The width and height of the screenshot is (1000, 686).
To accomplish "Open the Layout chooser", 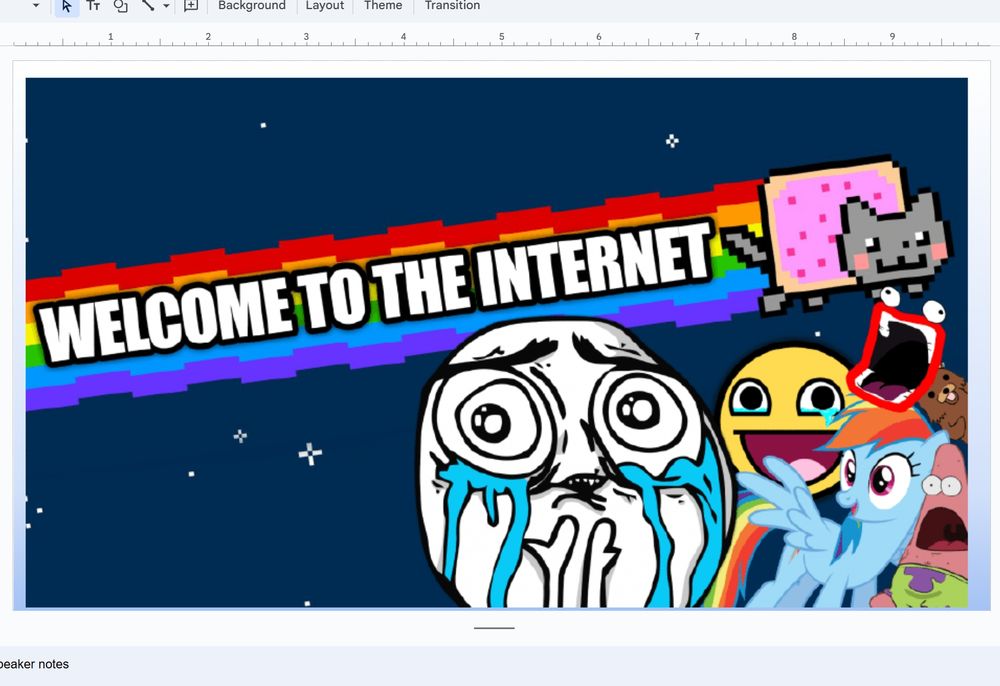I will pos(324,6).
